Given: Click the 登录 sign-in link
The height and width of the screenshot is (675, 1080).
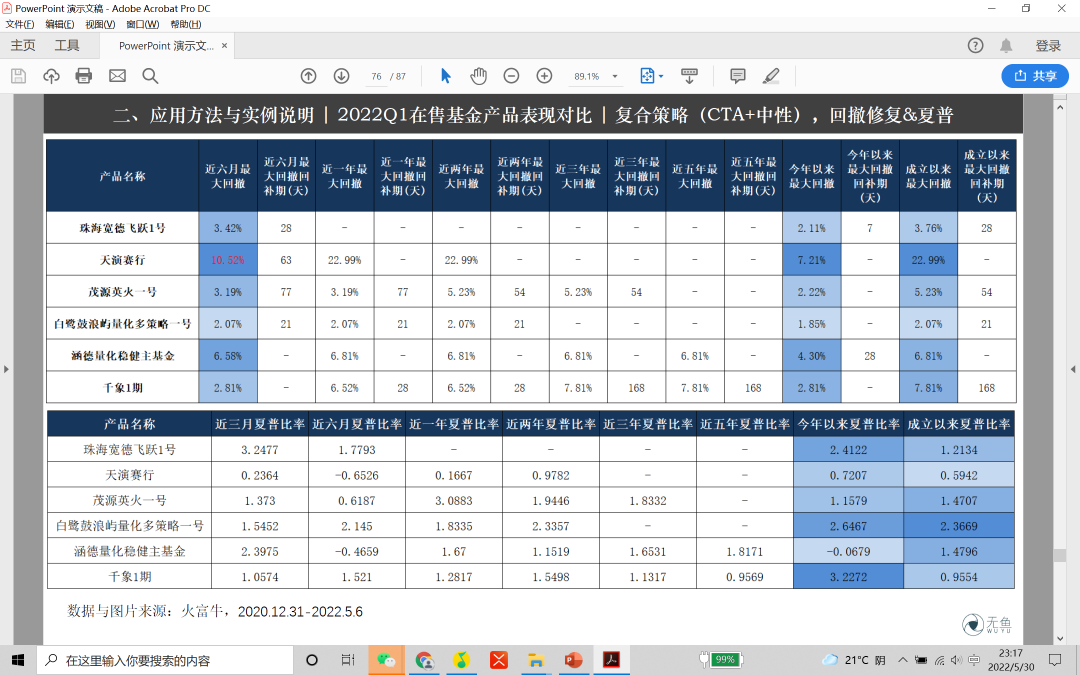Looking at the screenshot, I should pyautogui.click(x=1048, y=45).
